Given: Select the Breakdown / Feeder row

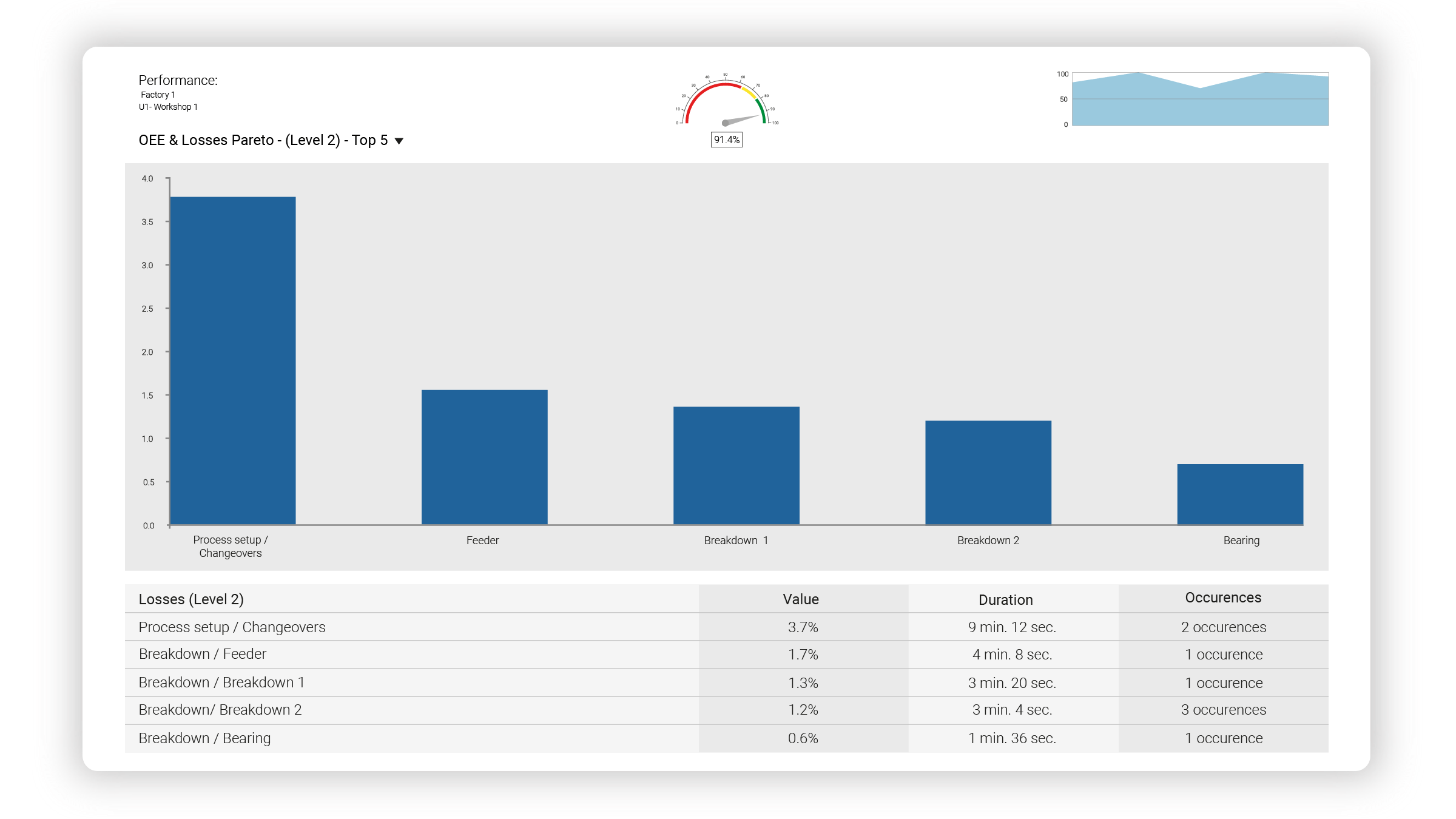Looking at the screenshot, I should coord(727,655).
